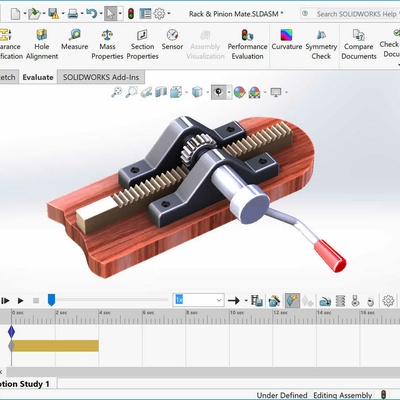Open Mass Properties tool

(x=107, y=44)
